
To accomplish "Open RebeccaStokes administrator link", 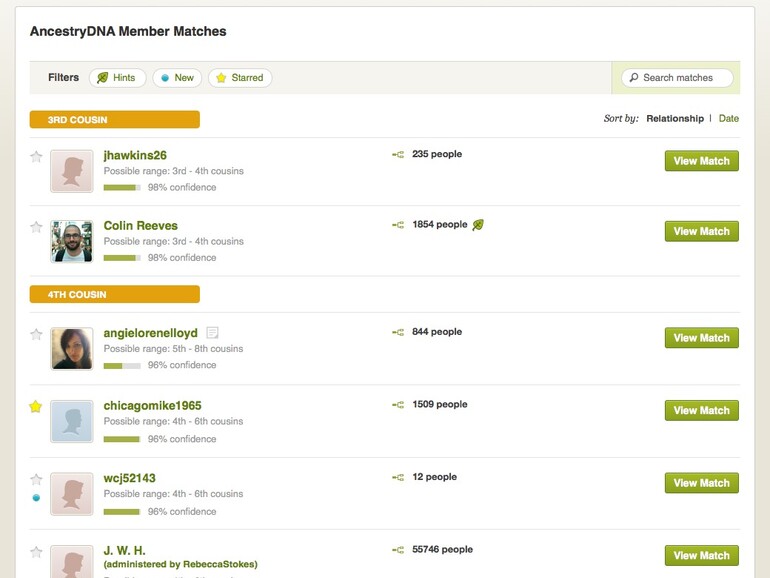I will click(x=219, y=564).
